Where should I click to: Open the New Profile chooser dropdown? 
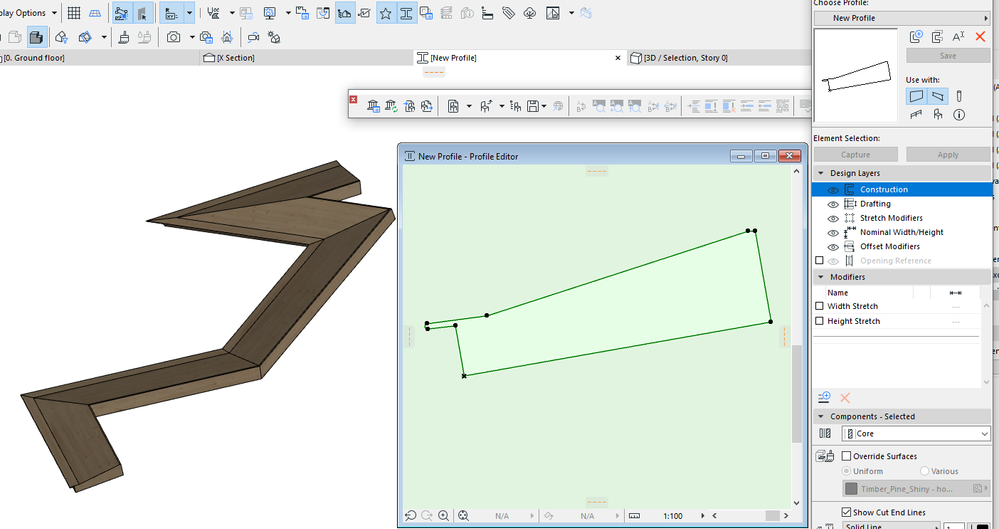click(902, 18)
